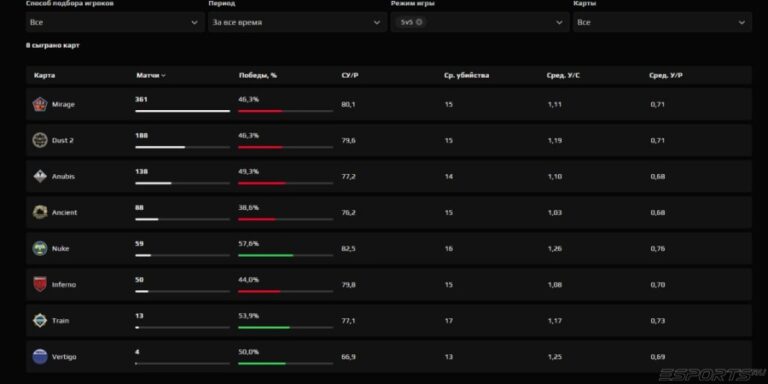
Task: Click Mirage matches progress bar
Action: 183,111
